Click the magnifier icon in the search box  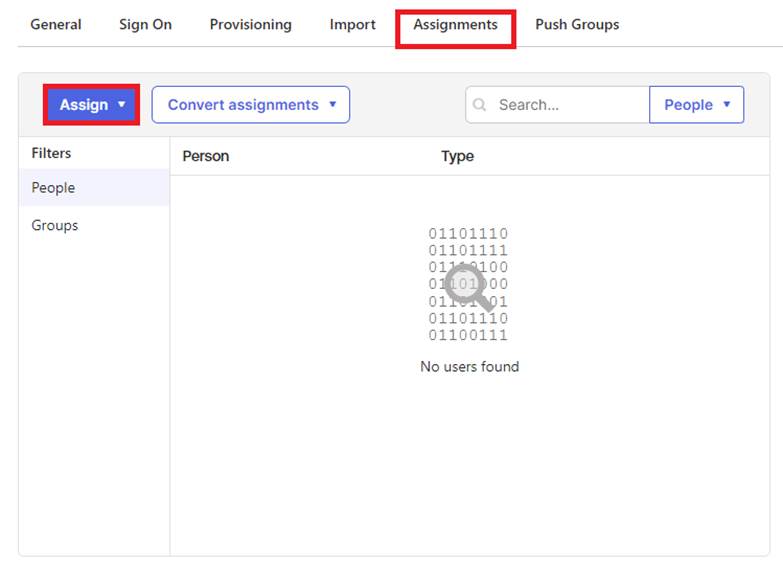click(480, 105)
